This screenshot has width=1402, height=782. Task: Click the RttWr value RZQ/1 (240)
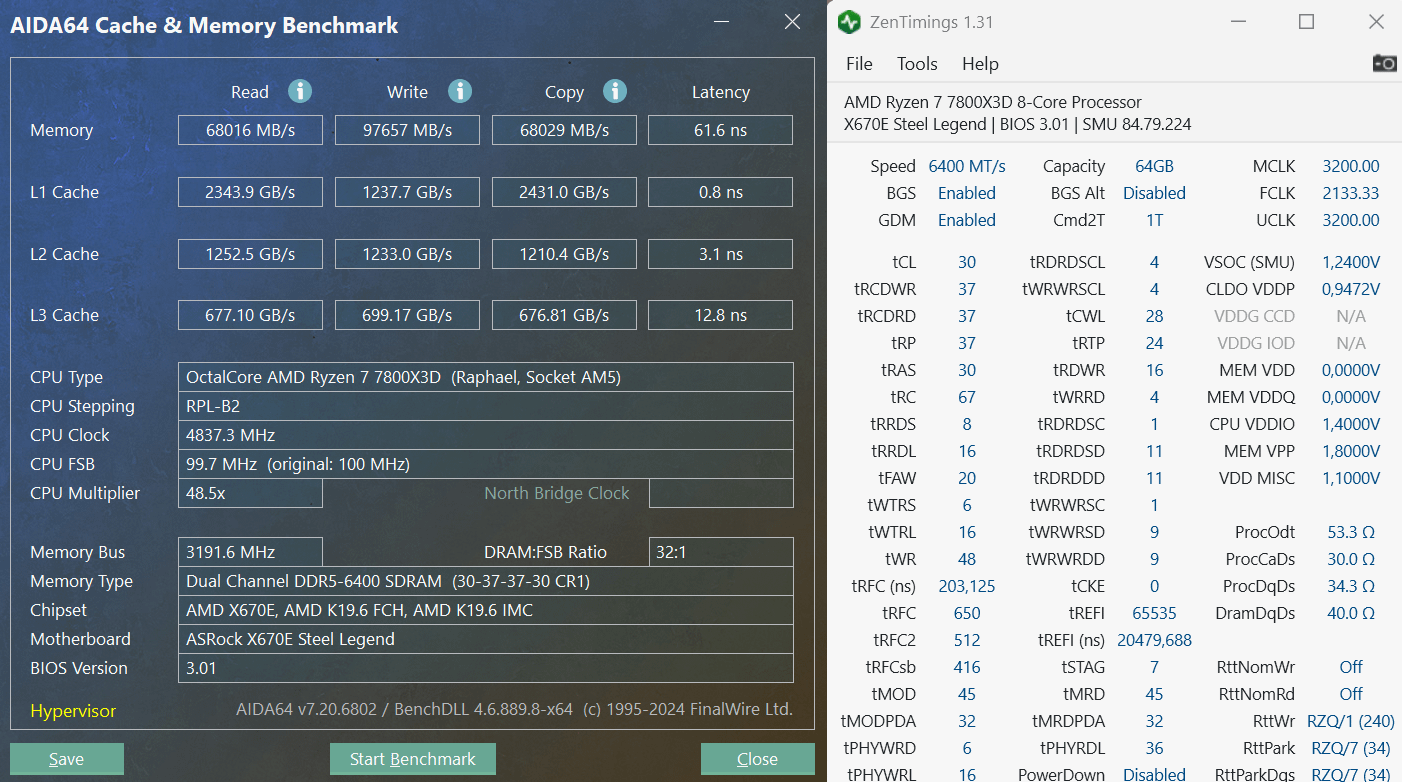tap(1351, 721)
